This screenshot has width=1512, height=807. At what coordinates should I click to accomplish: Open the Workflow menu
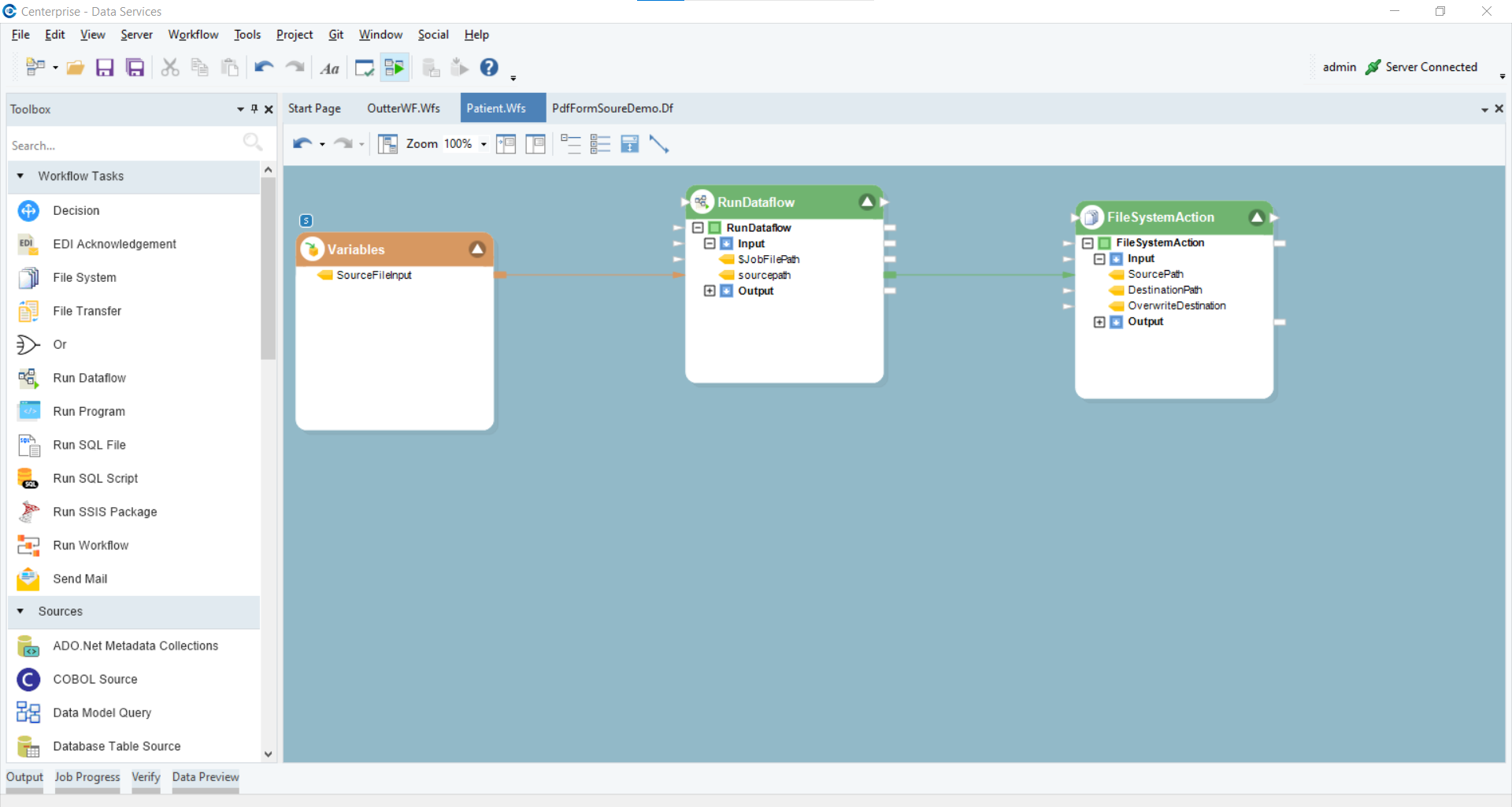[x=193, y=35]
